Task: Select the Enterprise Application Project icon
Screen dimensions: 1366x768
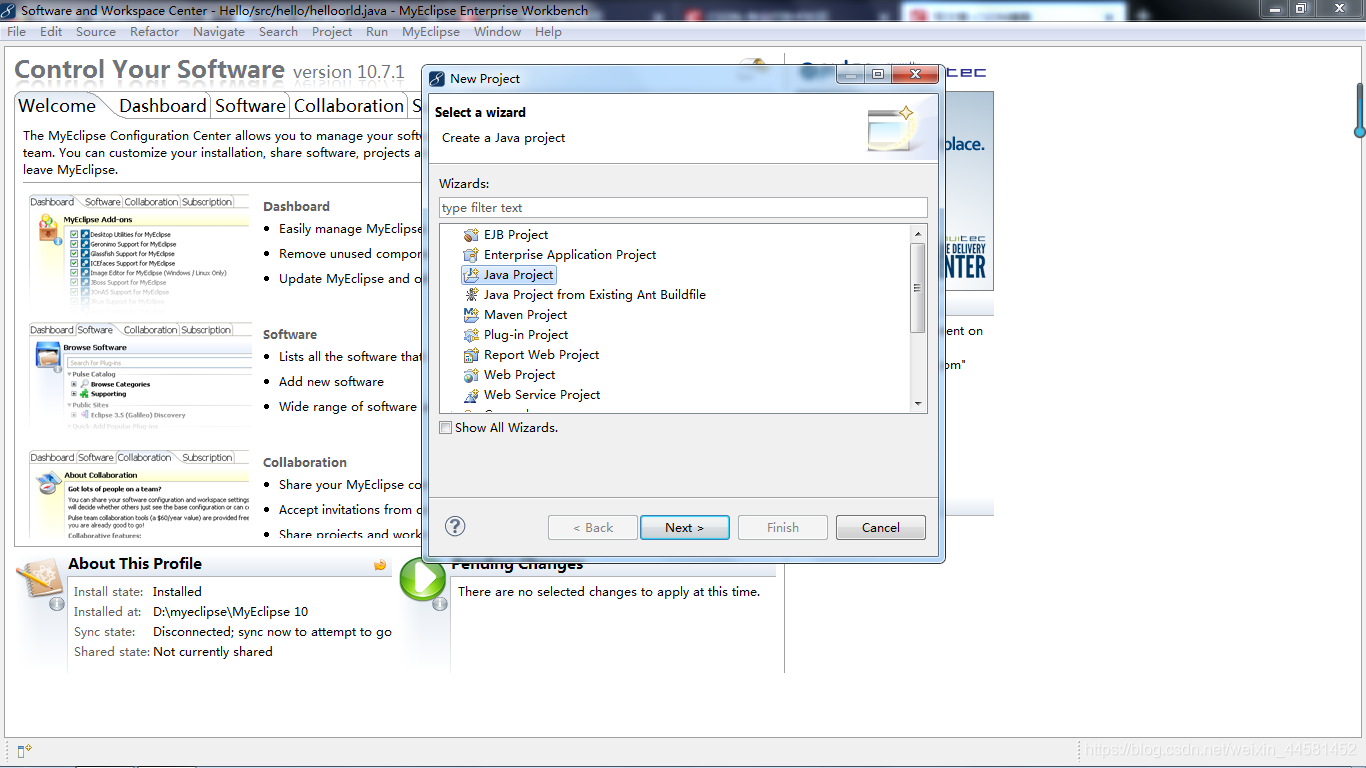Action: [x=471, y=255]
